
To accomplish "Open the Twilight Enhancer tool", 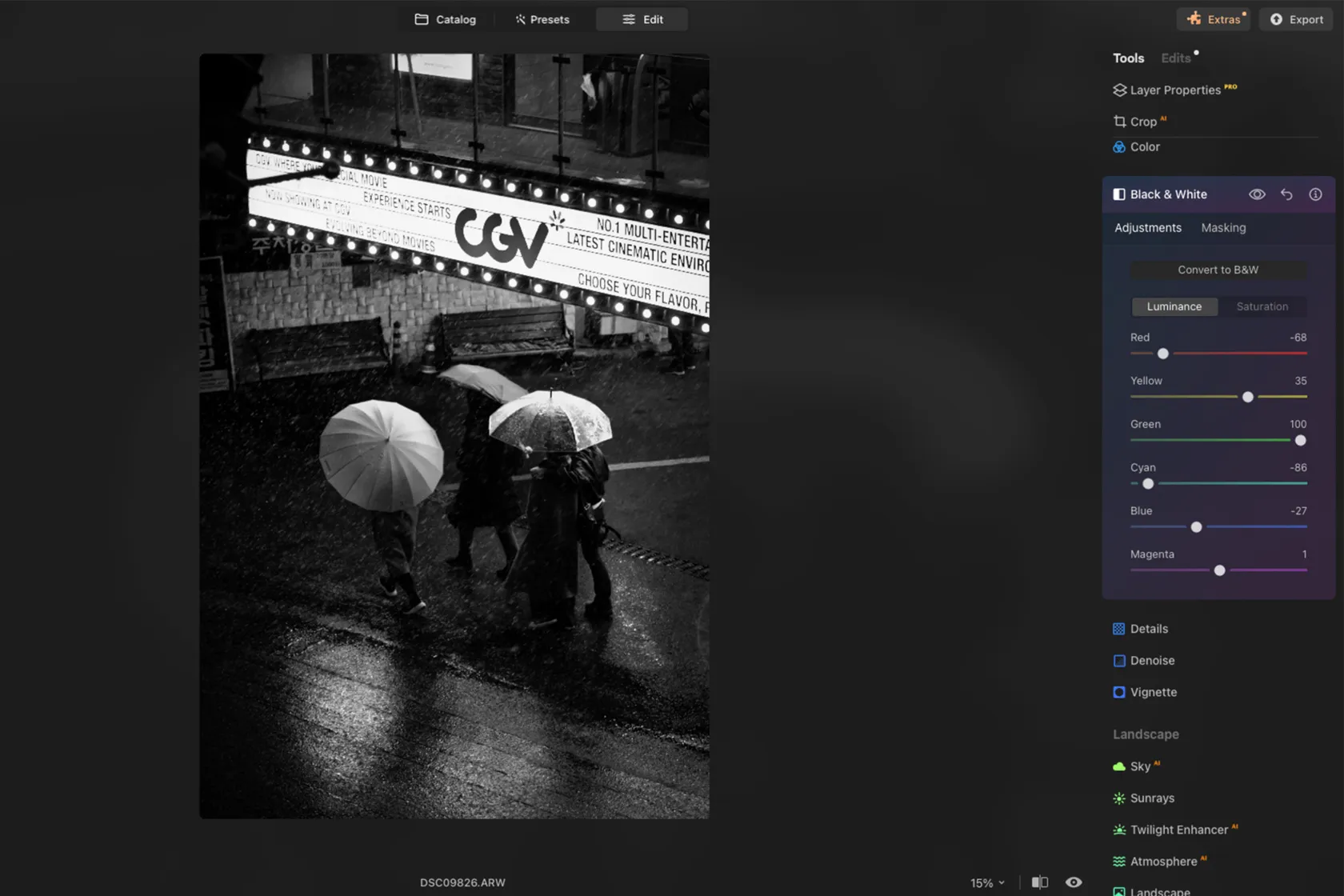I will coord(1178,830).
